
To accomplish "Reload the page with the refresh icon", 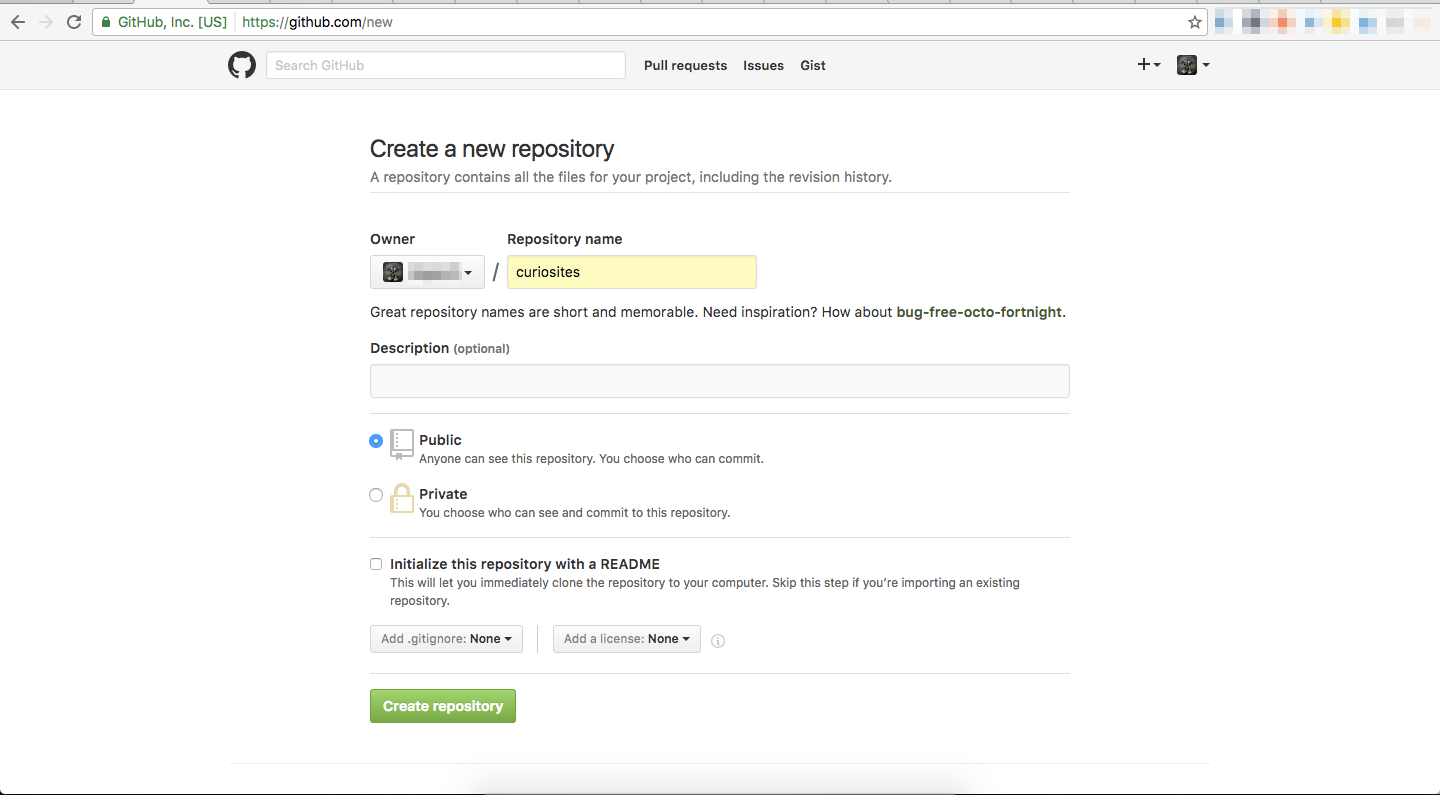I will tap(74, 22).
